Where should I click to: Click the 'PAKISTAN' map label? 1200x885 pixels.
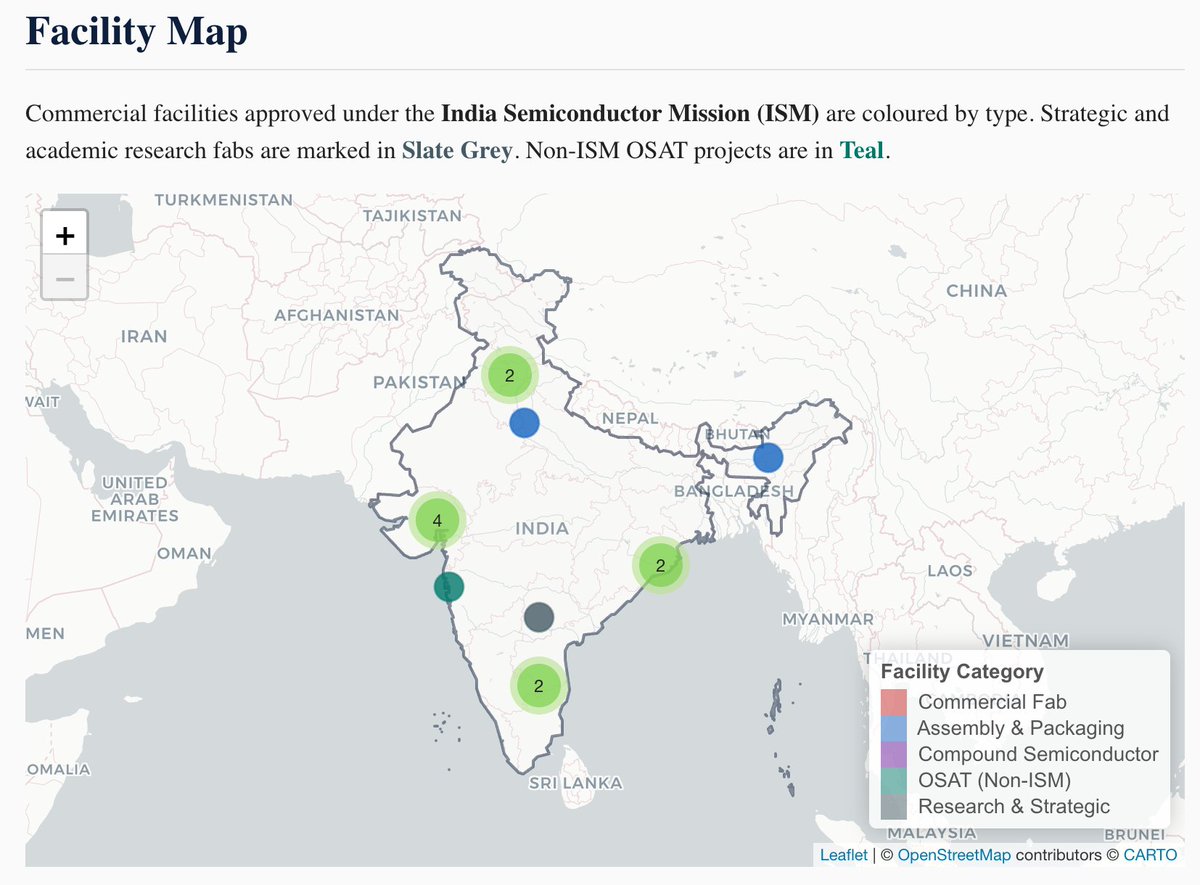(x=419, y=382)
